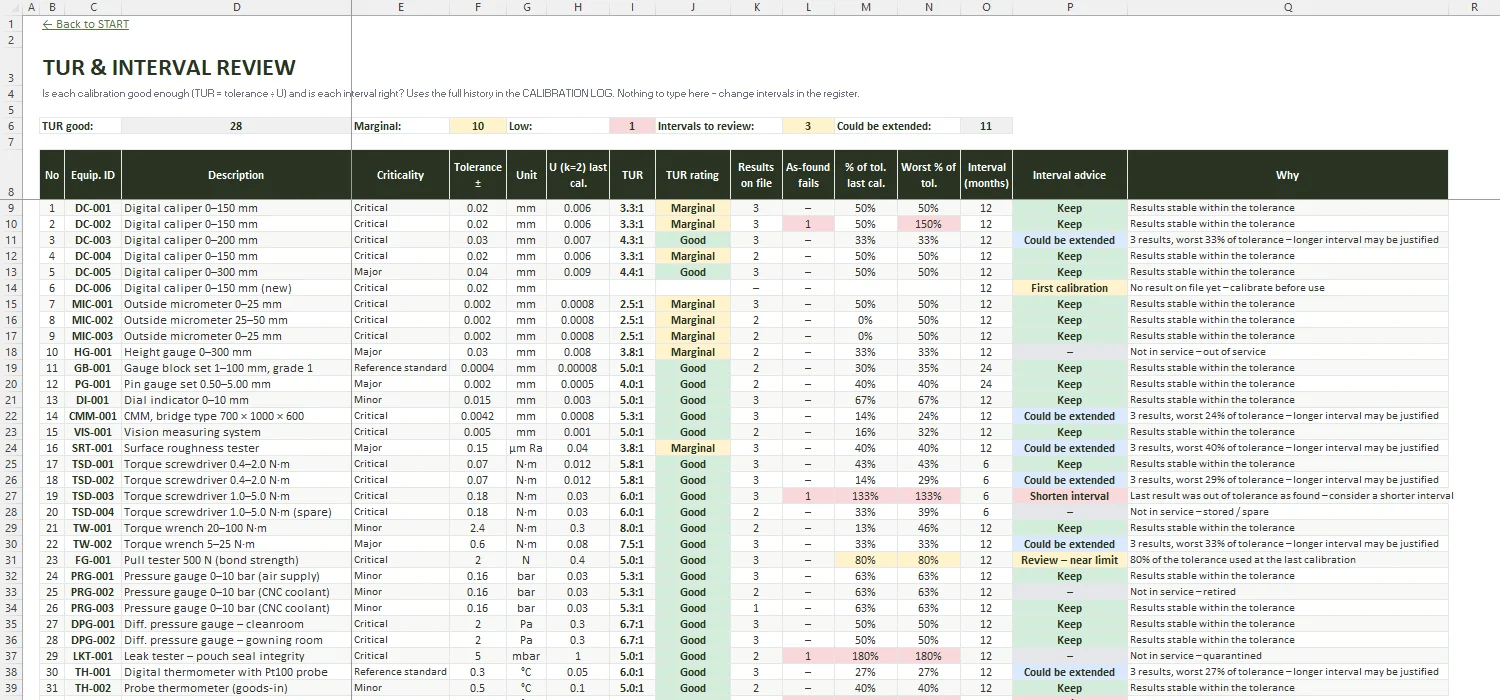Screen dimensions: 1500x700
Task: Click the As-found fails value for DC-002
Action: coord(808,224)
